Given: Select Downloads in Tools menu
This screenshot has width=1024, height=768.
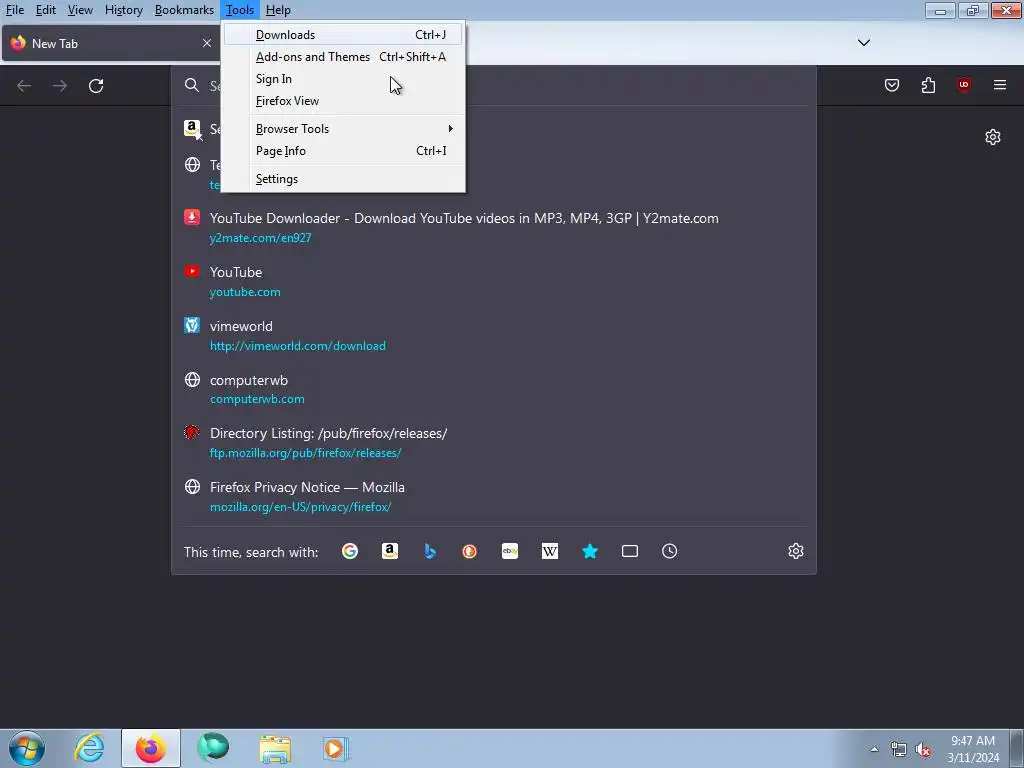Looking at the screenshot, I should tap(344, 35).
